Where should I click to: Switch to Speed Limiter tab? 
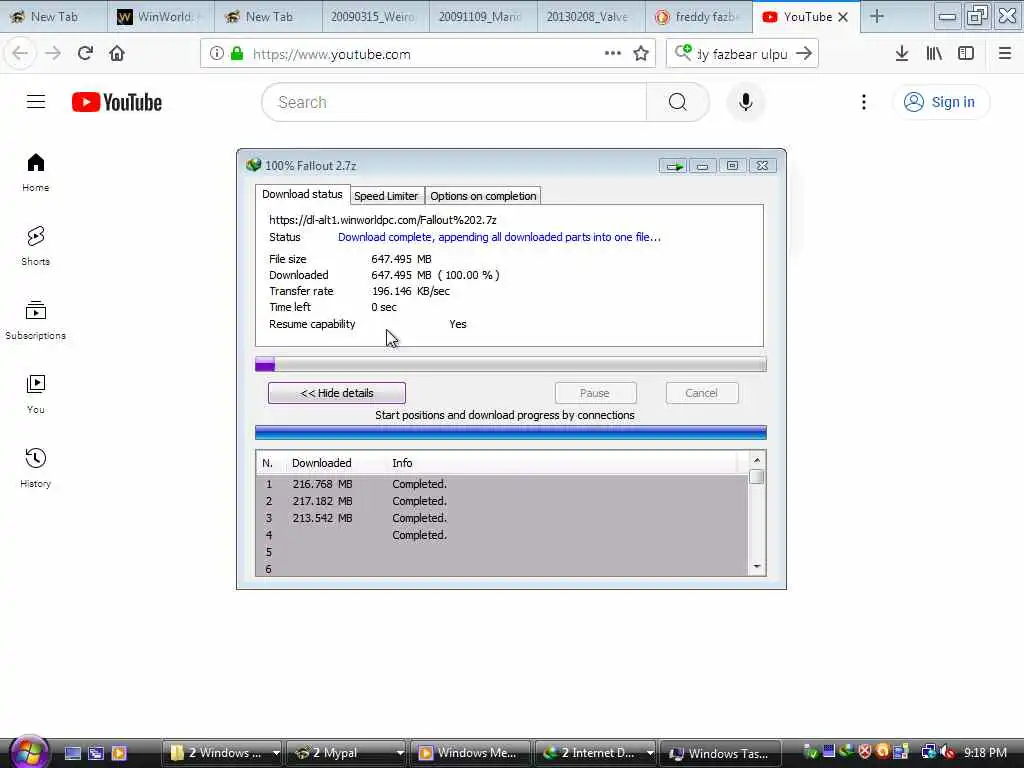point(386,196)
